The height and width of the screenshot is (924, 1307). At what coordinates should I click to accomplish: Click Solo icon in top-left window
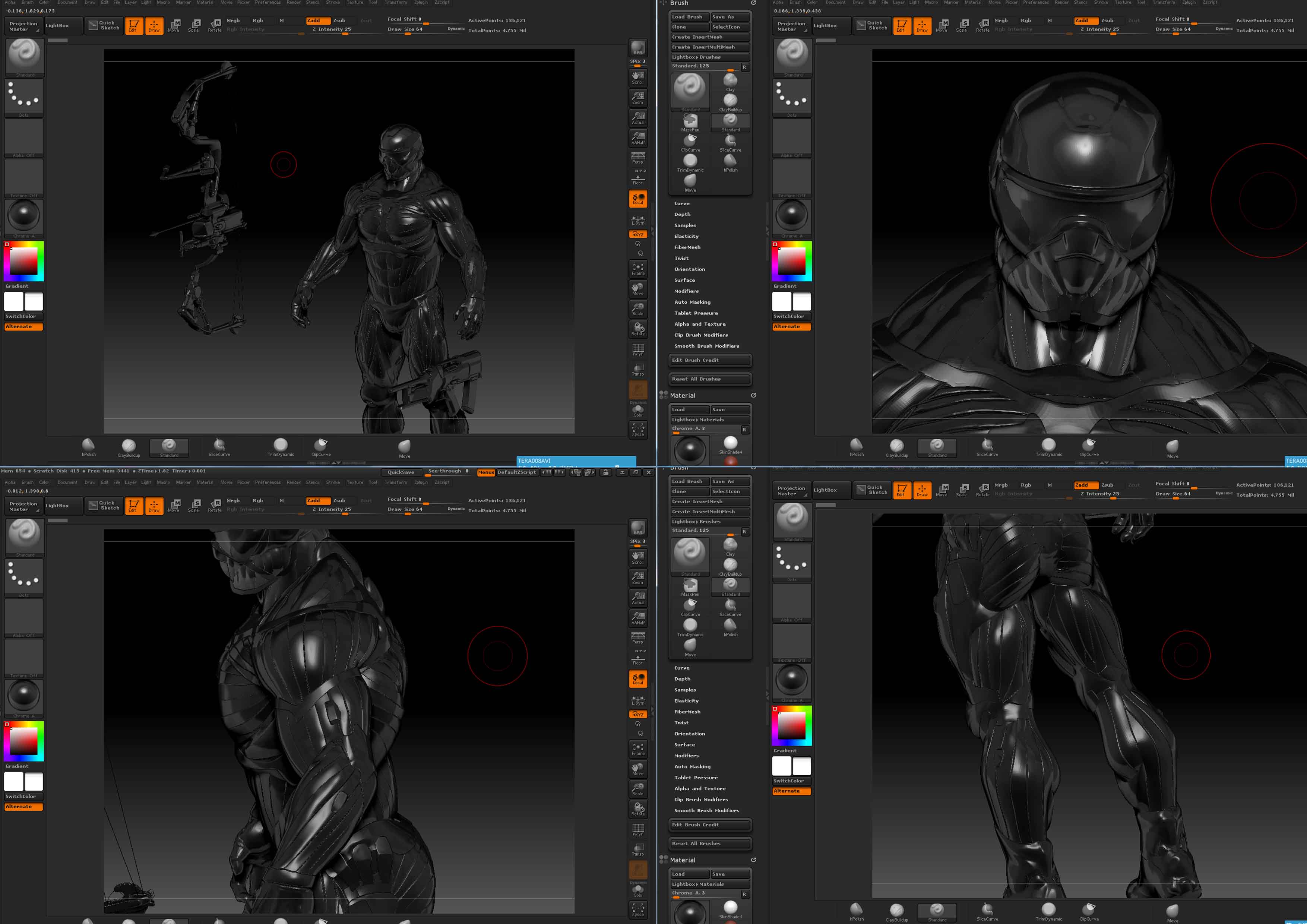tap(637, 411)
